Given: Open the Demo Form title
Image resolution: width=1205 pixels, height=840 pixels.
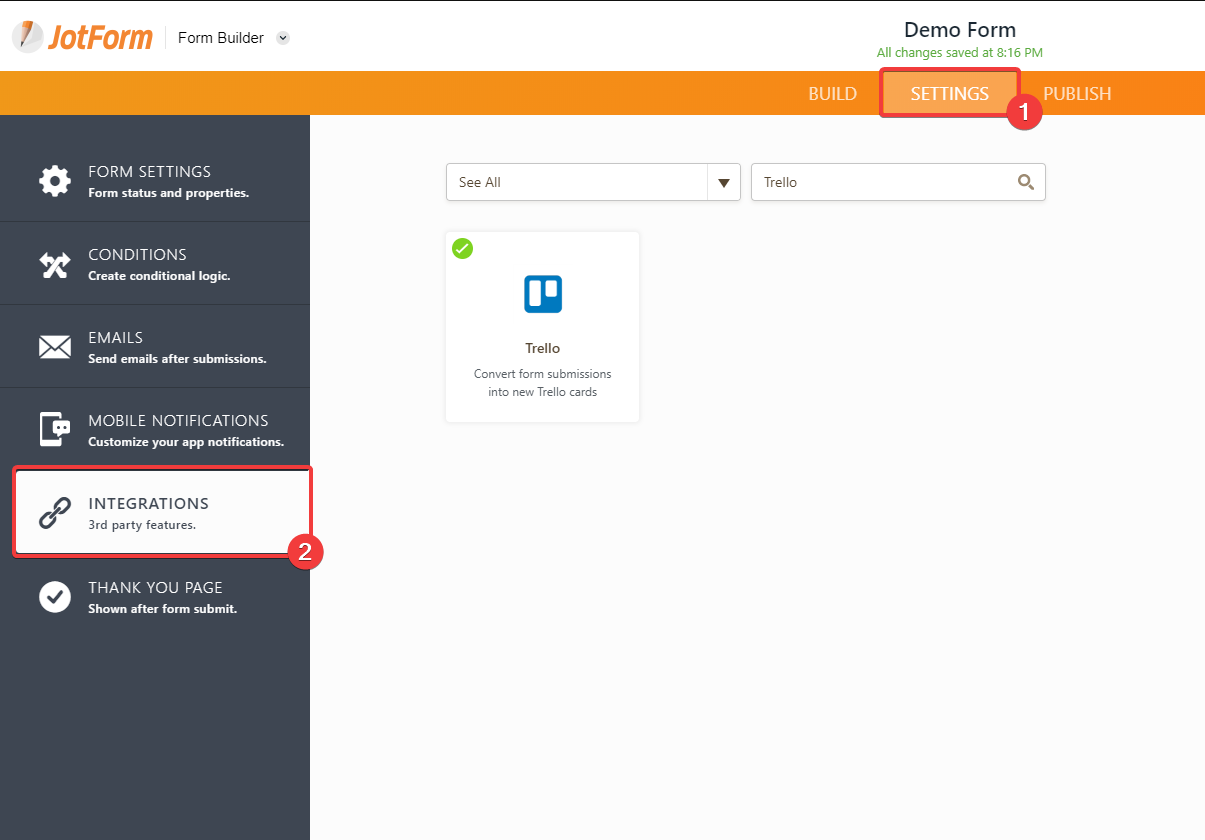Looking at the screenshot, I should click(x=959, y=30).
